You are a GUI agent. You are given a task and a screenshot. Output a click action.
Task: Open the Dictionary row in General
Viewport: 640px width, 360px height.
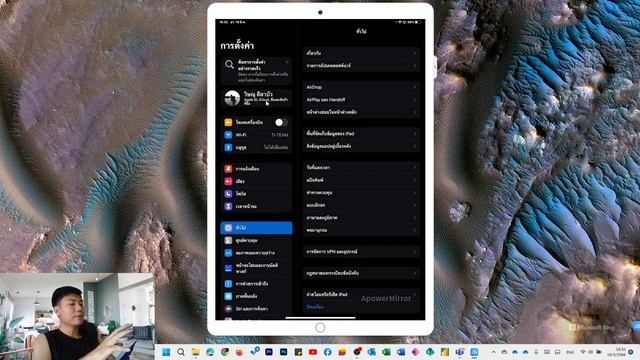(x=362, y=230)
